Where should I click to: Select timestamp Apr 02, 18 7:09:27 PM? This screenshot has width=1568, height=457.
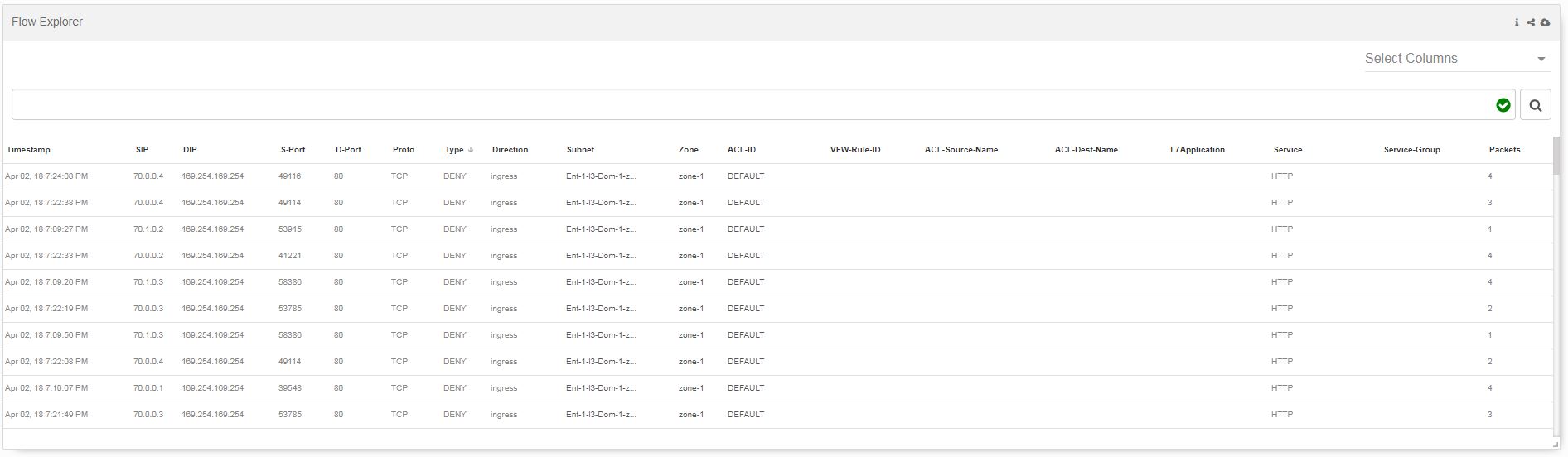click(46, 229)
